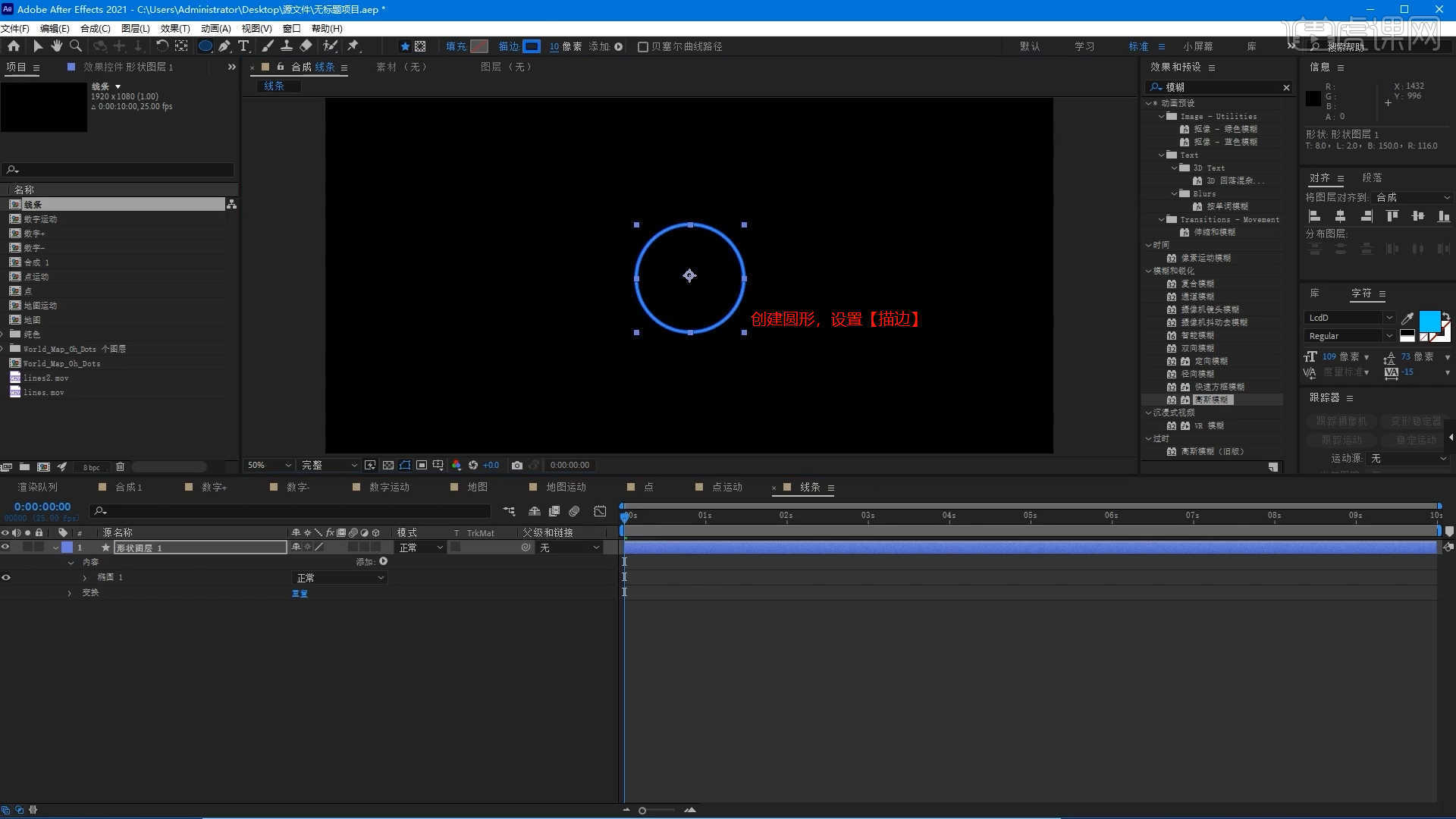Switch to the 地图运动 timeline tab
Viewport: 1456px width, 819px height.
(566, 487)
